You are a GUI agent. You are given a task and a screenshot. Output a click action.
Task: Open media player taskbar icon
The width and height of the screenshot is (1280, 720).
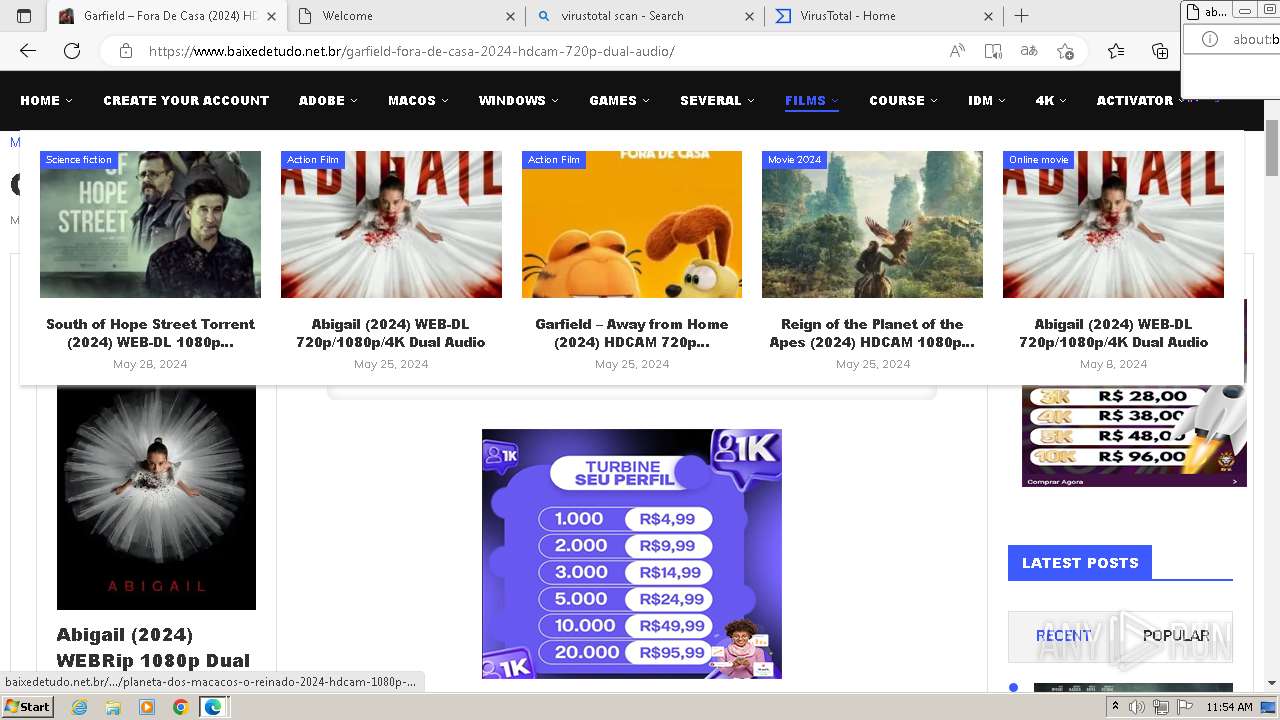(147, 707)
